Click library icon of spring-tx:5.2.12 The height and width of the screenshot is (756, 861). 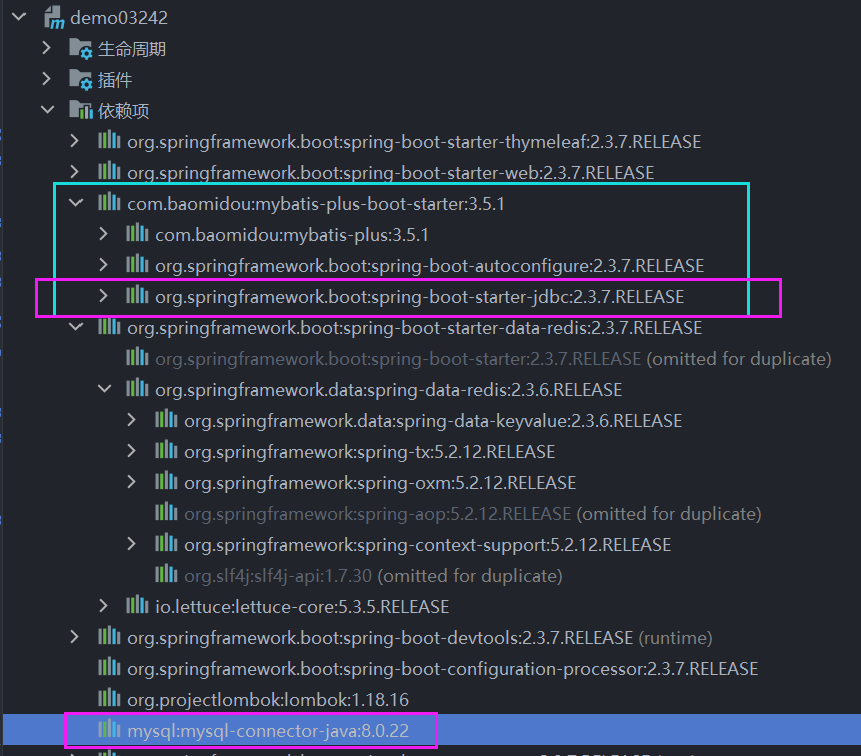[x=166, y=450]
